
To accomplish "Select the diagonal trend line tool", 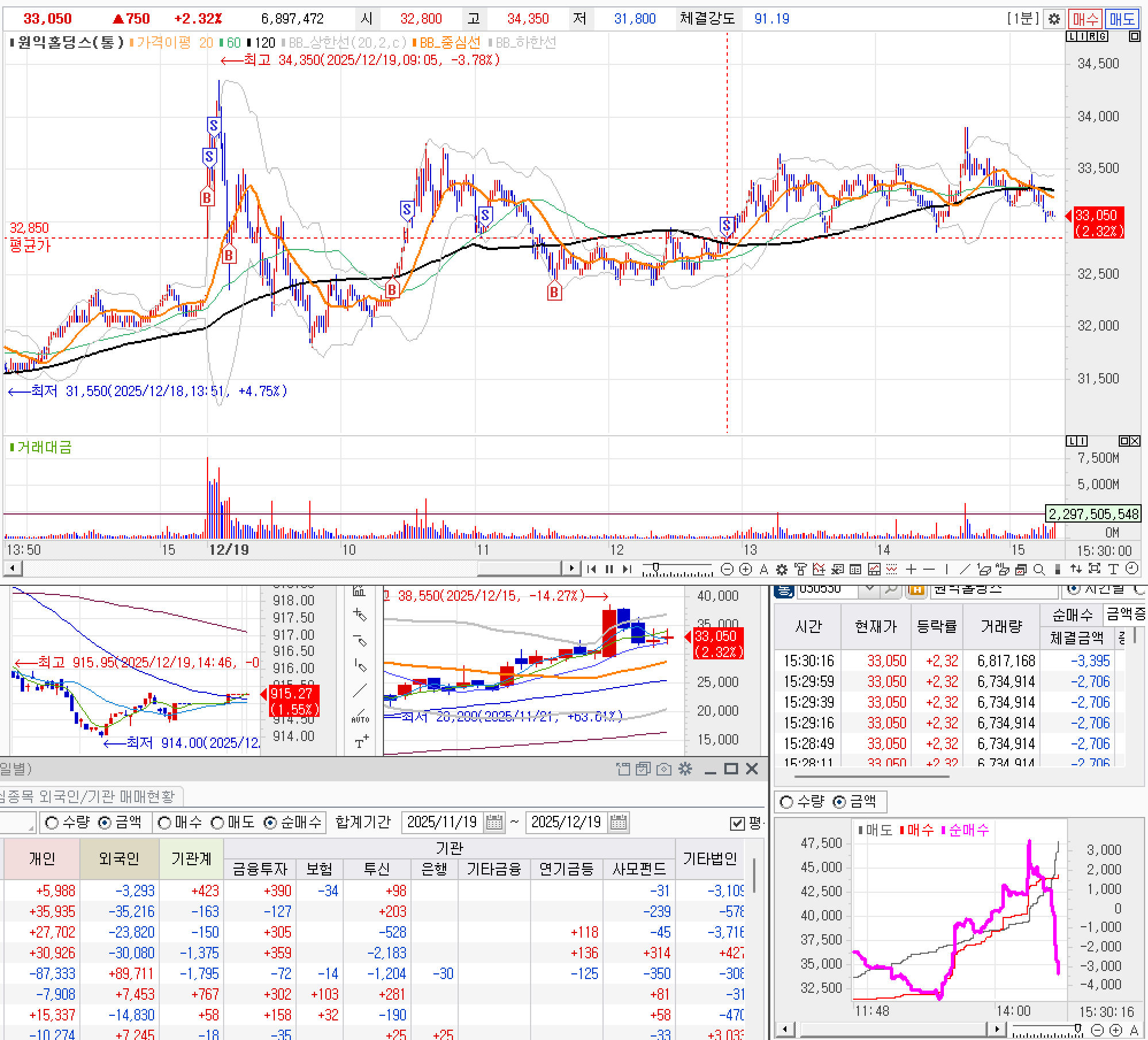I will pyautogui.click(x=965, y=569).
